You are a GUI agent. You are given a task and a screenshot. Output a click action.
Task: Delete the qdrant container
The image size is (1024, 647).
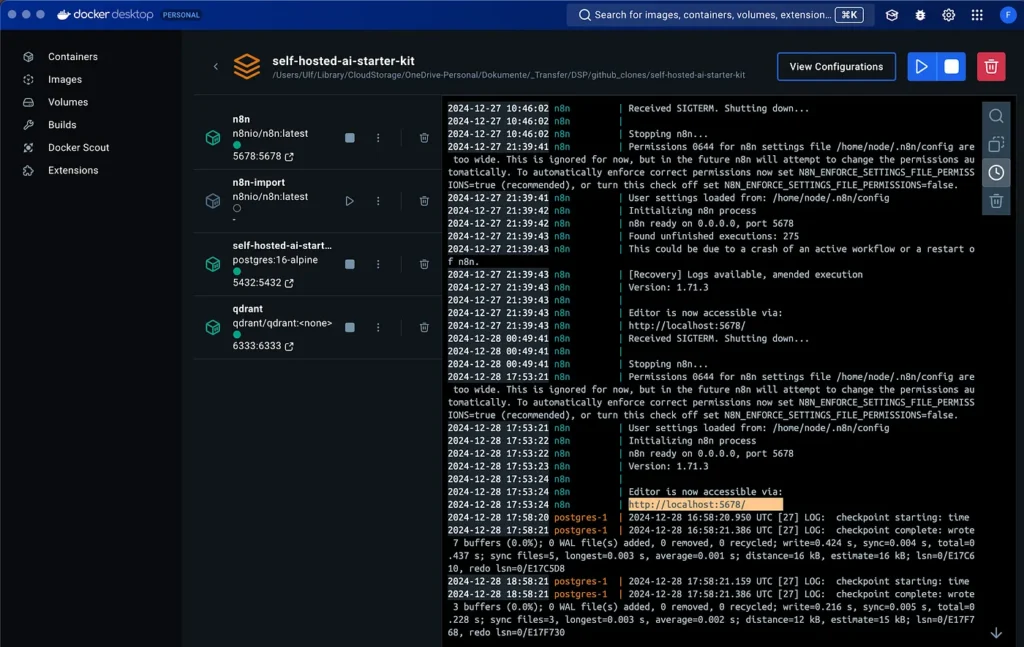coord(424,327)
